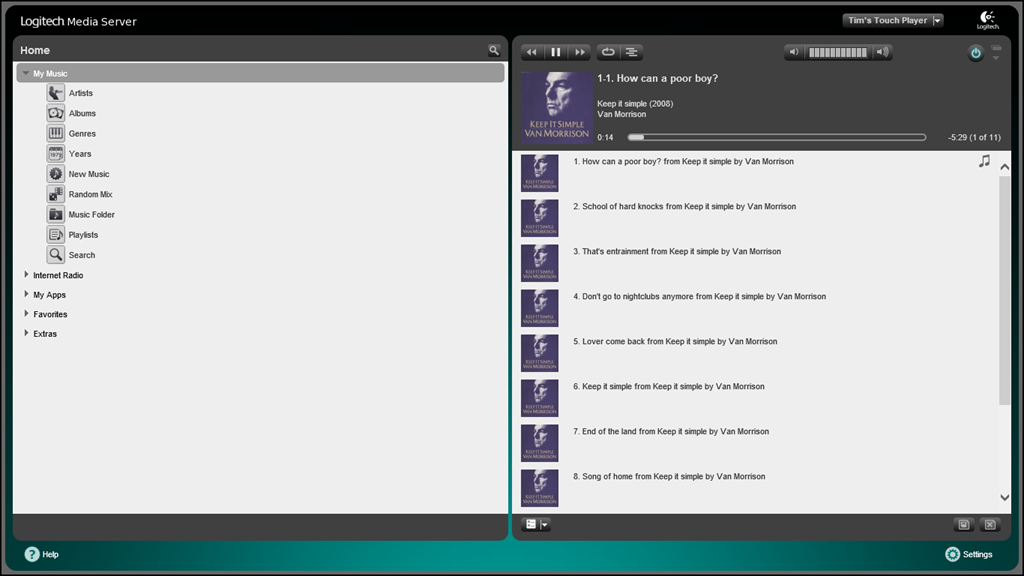Click the New Music icon
This screenshot has height=576, width=1024.
pos(56,174)
